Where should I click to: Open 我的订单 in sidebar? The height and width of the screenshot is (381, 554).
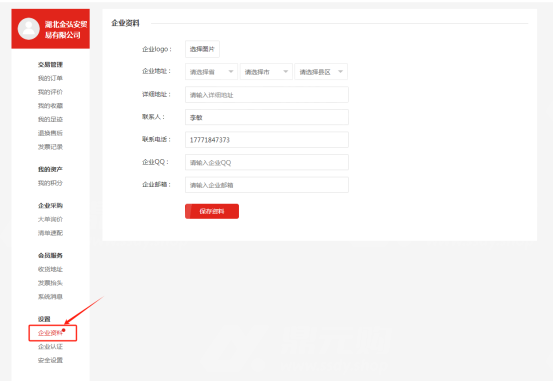(50, 78)
